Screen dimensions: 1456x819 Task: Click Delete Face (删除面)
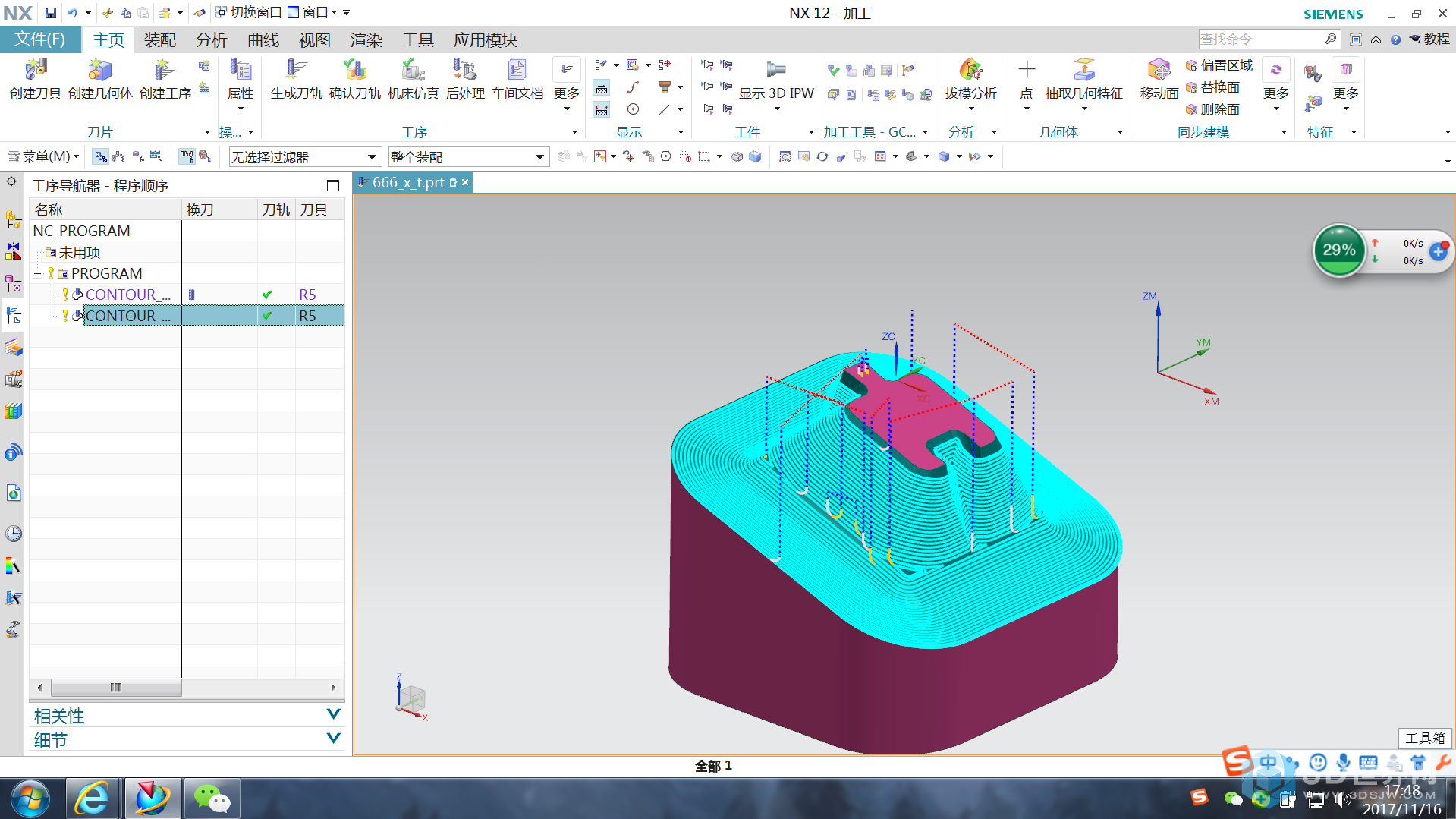pyautogui.click(x=1212, y=109)
